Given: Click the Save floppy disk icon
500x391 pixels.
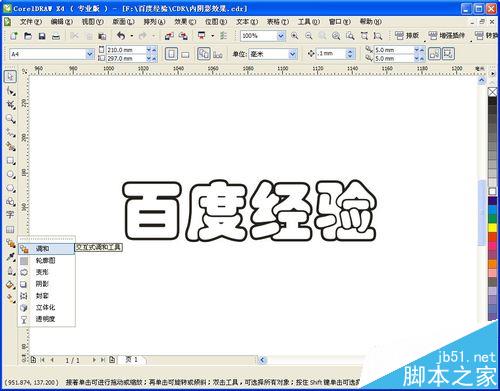Looking at the screenshot, I should tap(42, 36).
